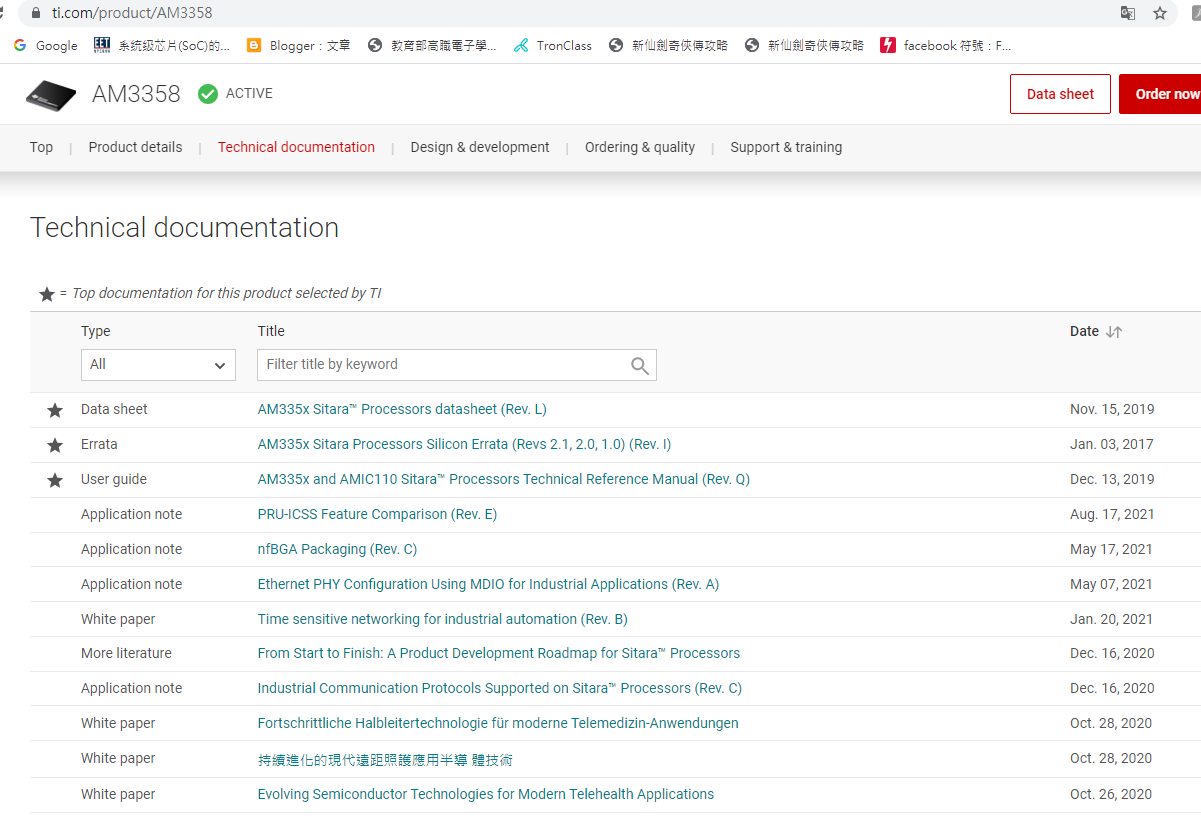Click the User guide type cell

tap(114, 479)
